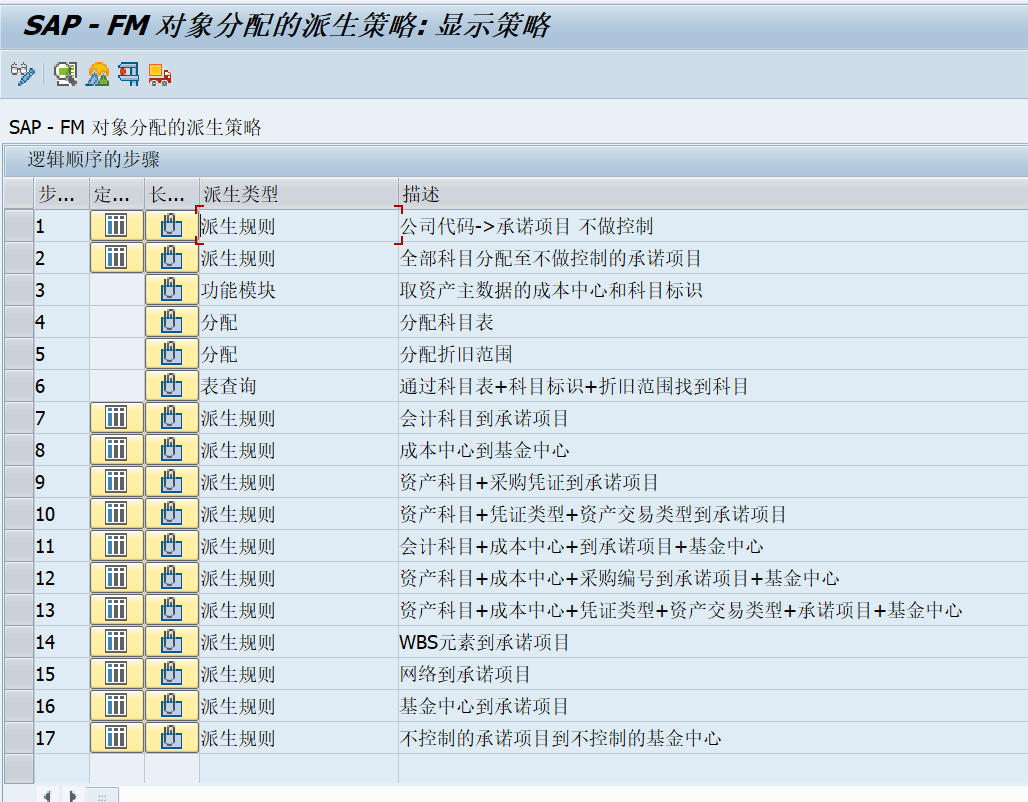This screenshot has width=1028, height=802.
Task: Click the 描述 column header
Action: [713, 194]
